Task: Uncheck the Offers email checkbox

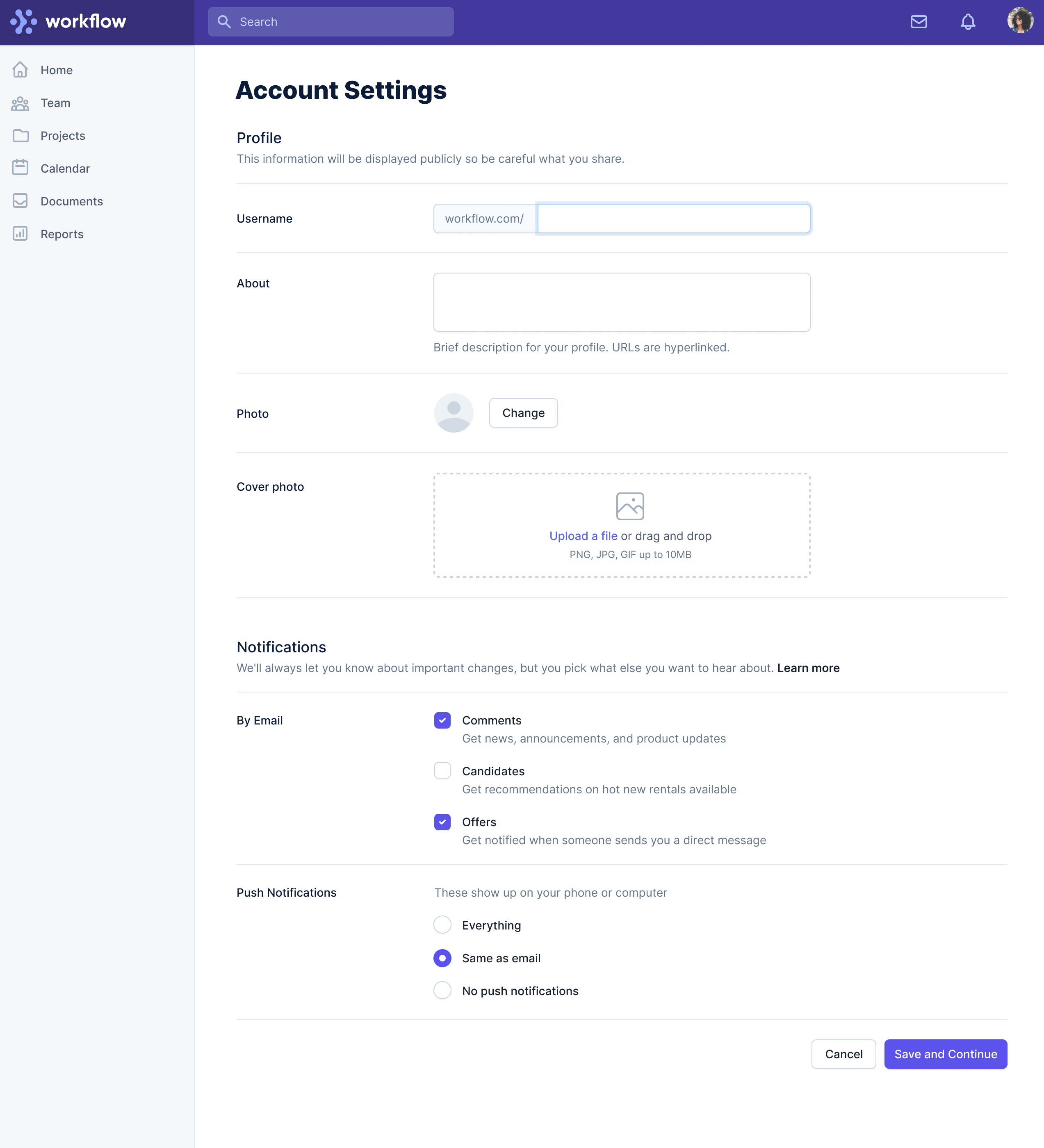Action: click(x=442, y=822)
